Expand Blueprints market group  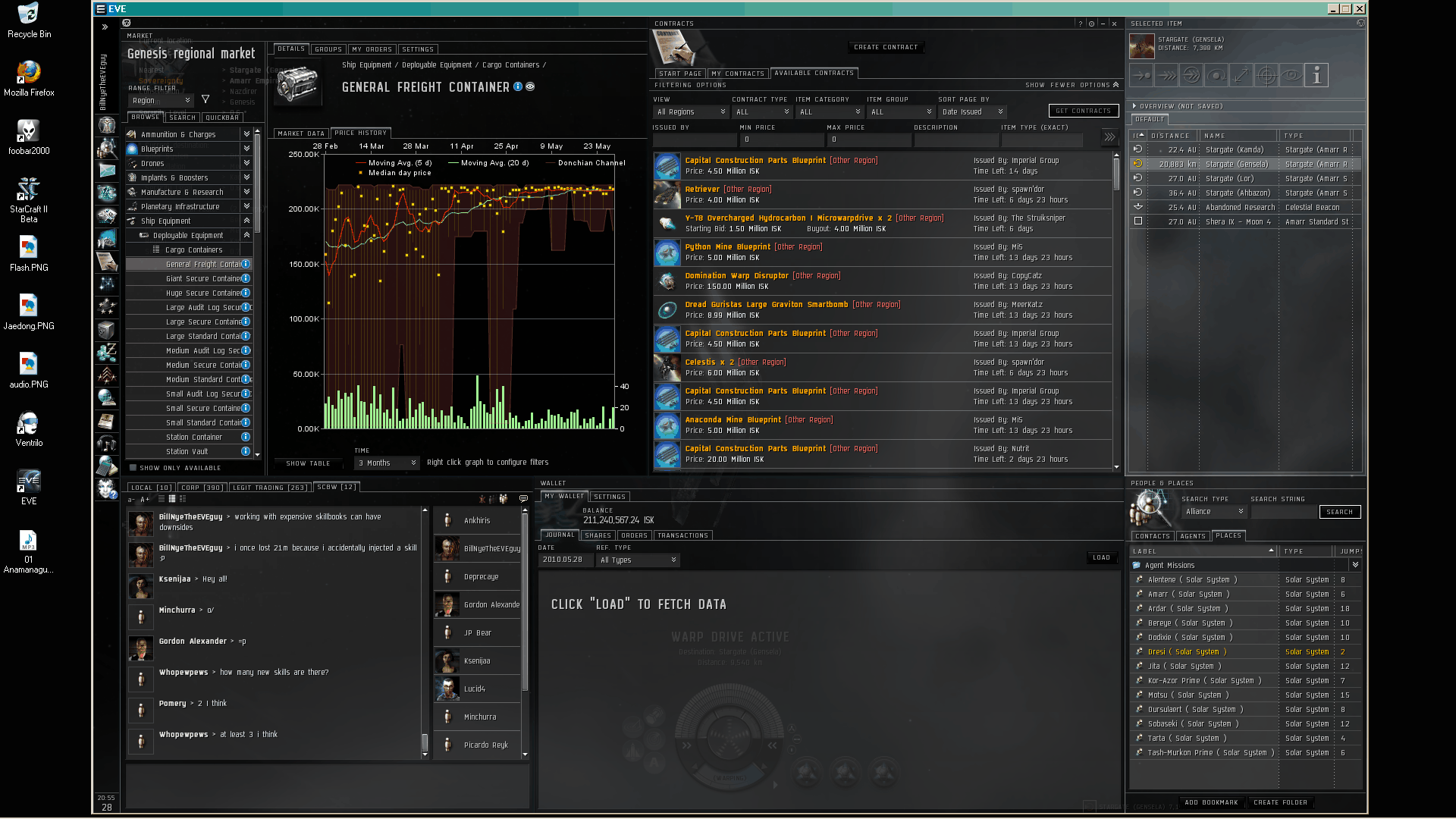pyautogui.click(x=246, y=149)
